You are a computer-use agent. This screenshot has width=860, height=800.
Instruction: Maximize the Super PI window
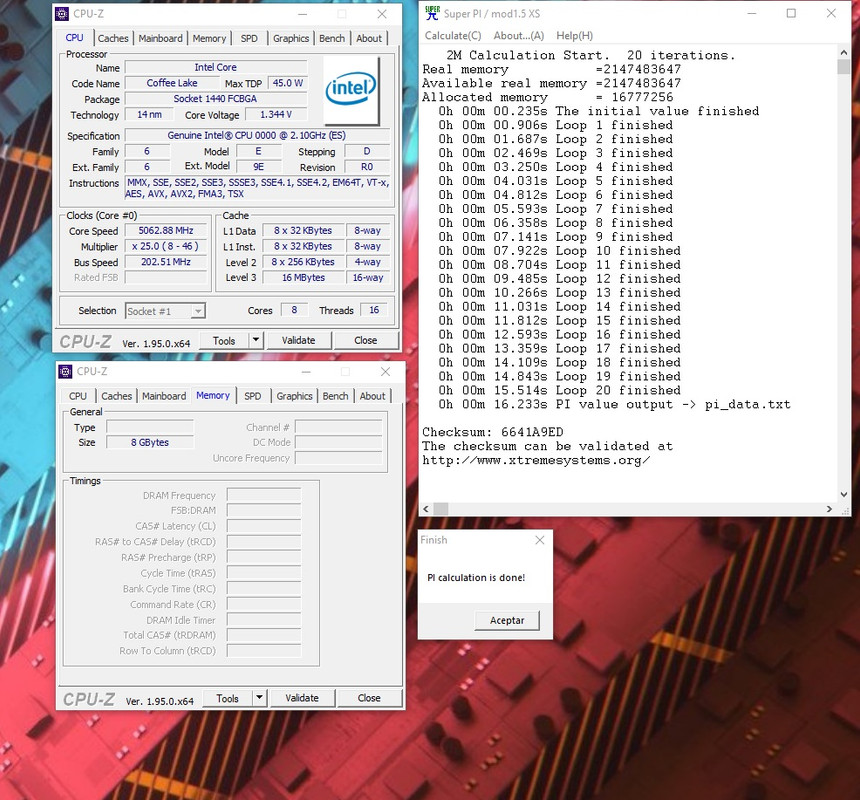tap(791, 13)
